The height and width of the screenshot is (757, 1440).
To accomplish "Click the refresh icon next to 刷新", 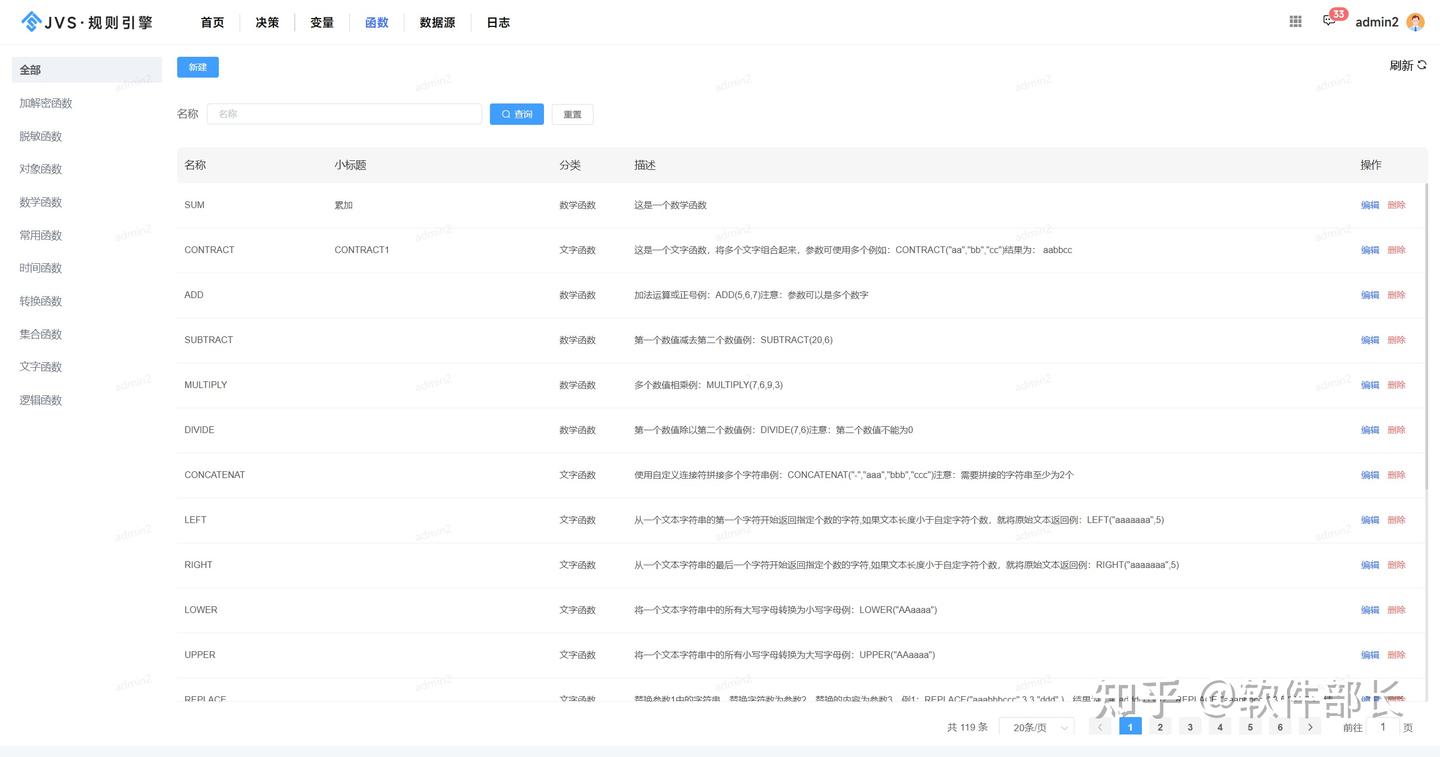I will [x=1421, y=65].
